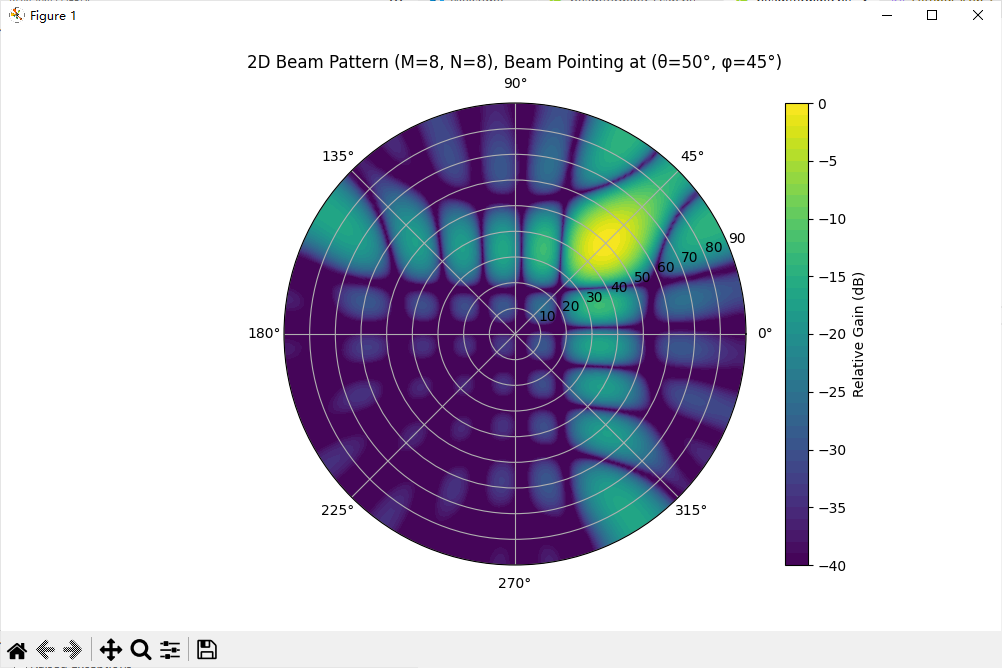1002x668 pixels.
Task: Click the radial tick label 70
Action: [689, 257]
